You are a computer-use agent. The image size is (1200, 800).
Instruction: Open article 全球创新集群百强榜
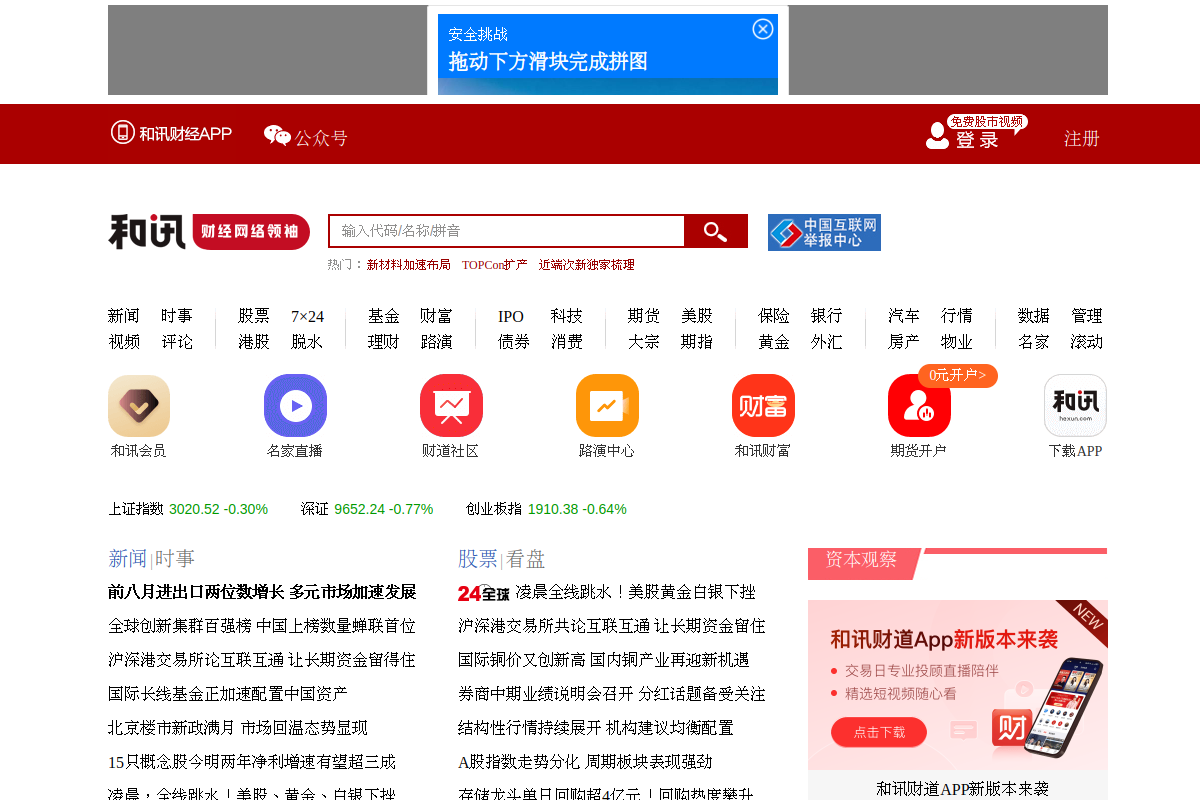tap(262, 626)
